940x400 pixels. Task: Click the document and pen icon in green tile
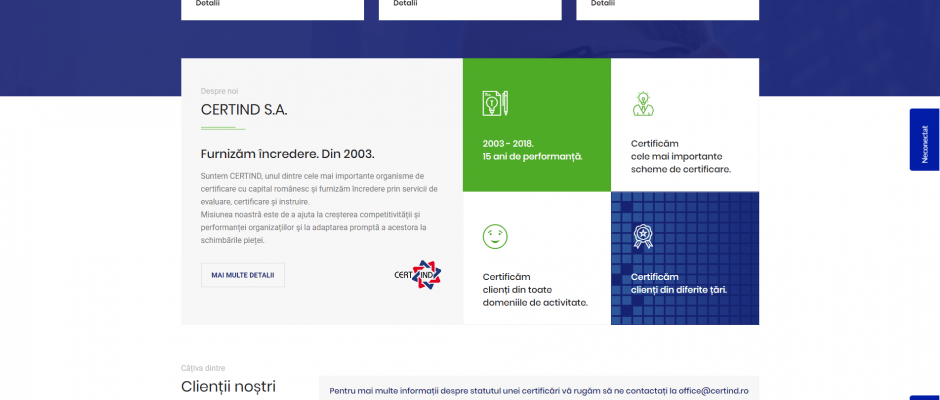495,103
